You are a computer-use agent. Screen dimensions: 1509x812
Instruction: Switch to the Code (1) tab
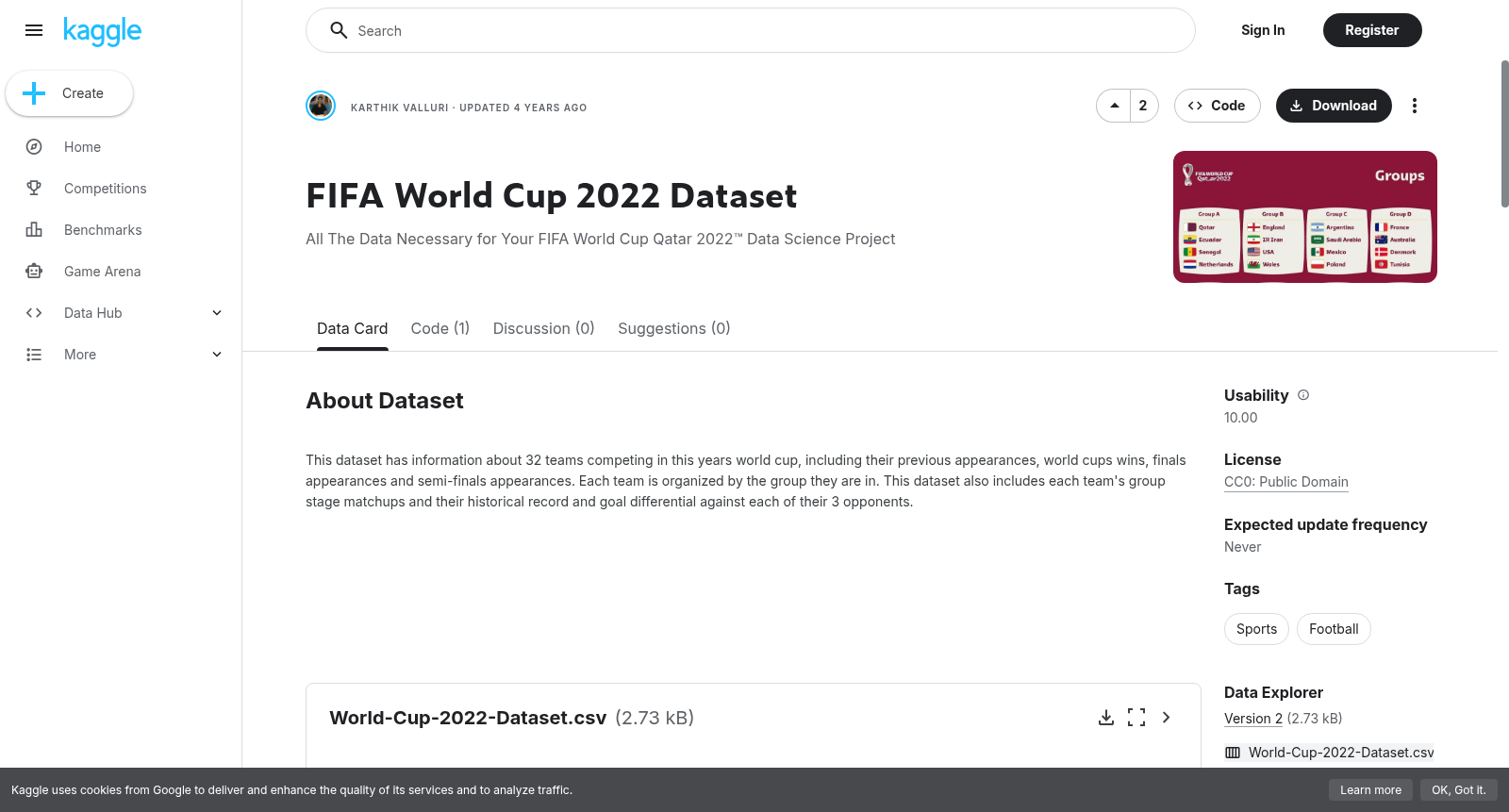[x=440, y=328]
